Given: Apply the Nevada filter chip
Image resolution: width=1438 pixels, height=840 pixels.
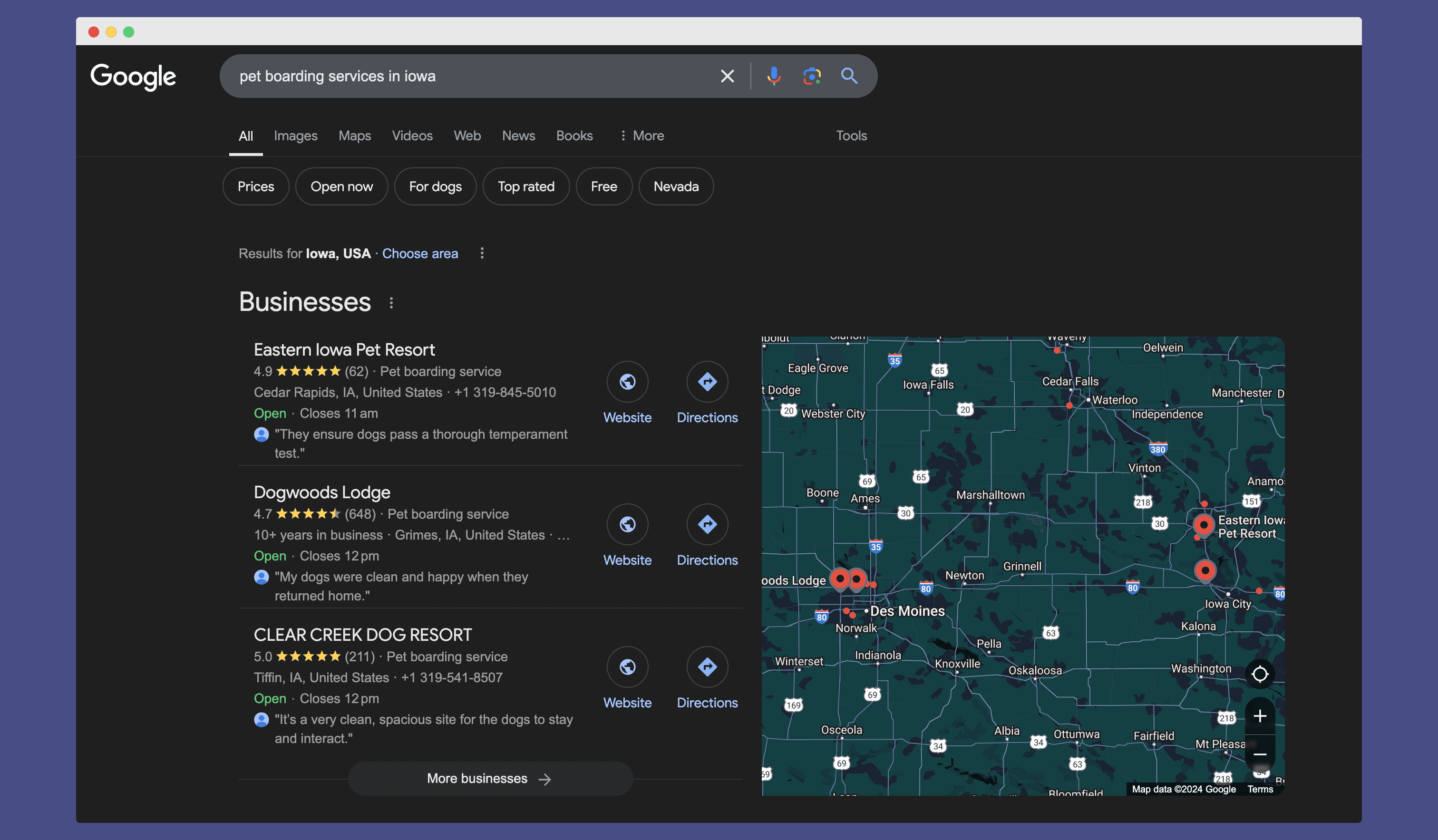Looking at the screenshot, I should (676, 187).
